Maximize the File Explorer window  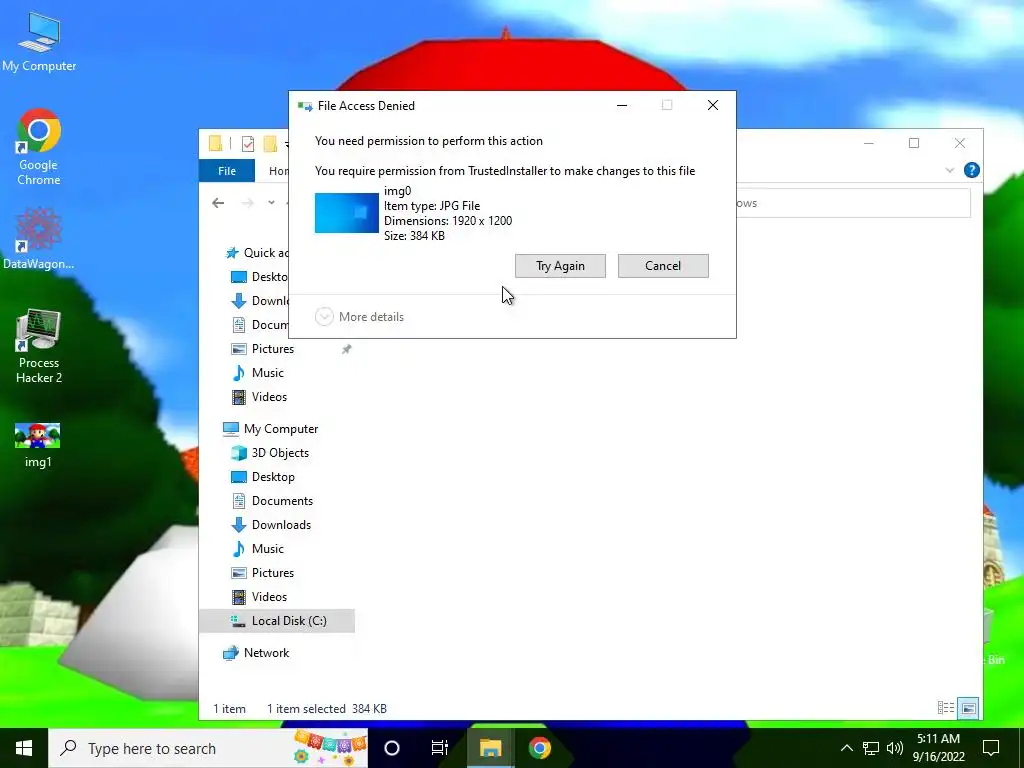[x=914, y=143]
